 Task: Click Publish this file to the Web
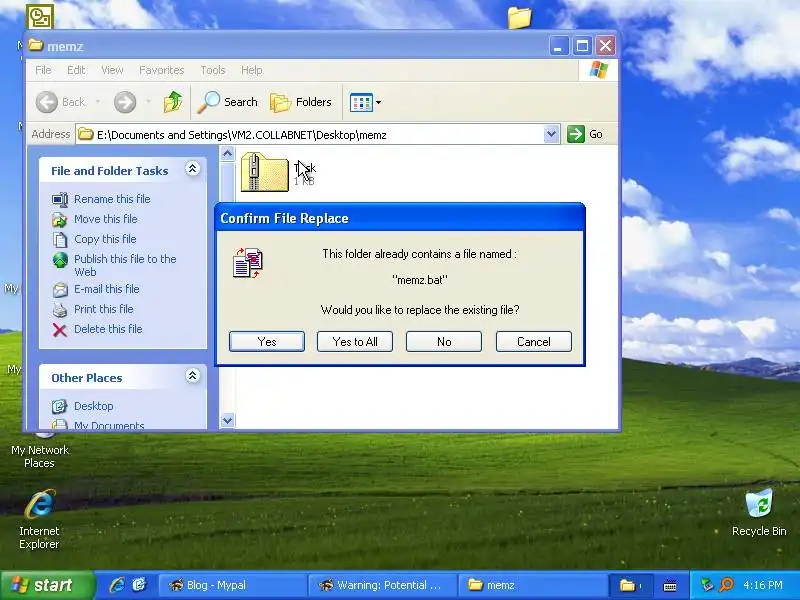click(125, 265)
